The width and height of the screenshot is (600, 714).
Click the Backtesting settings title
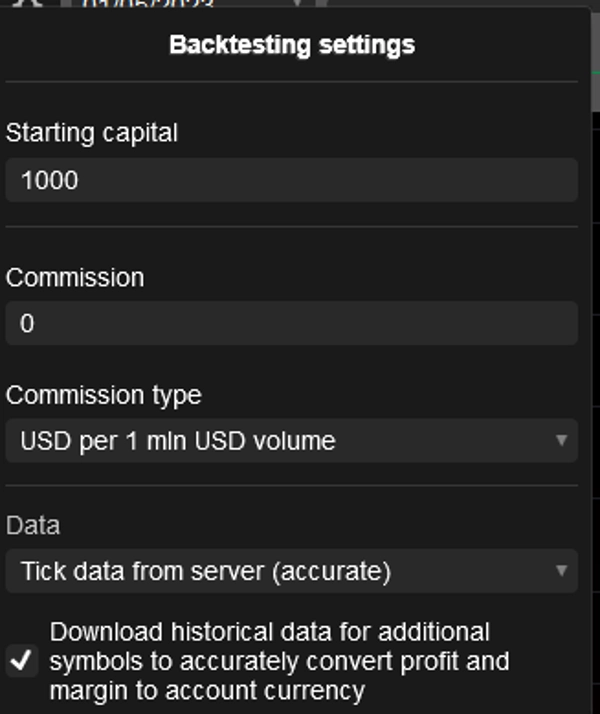[x=292, y=45]
